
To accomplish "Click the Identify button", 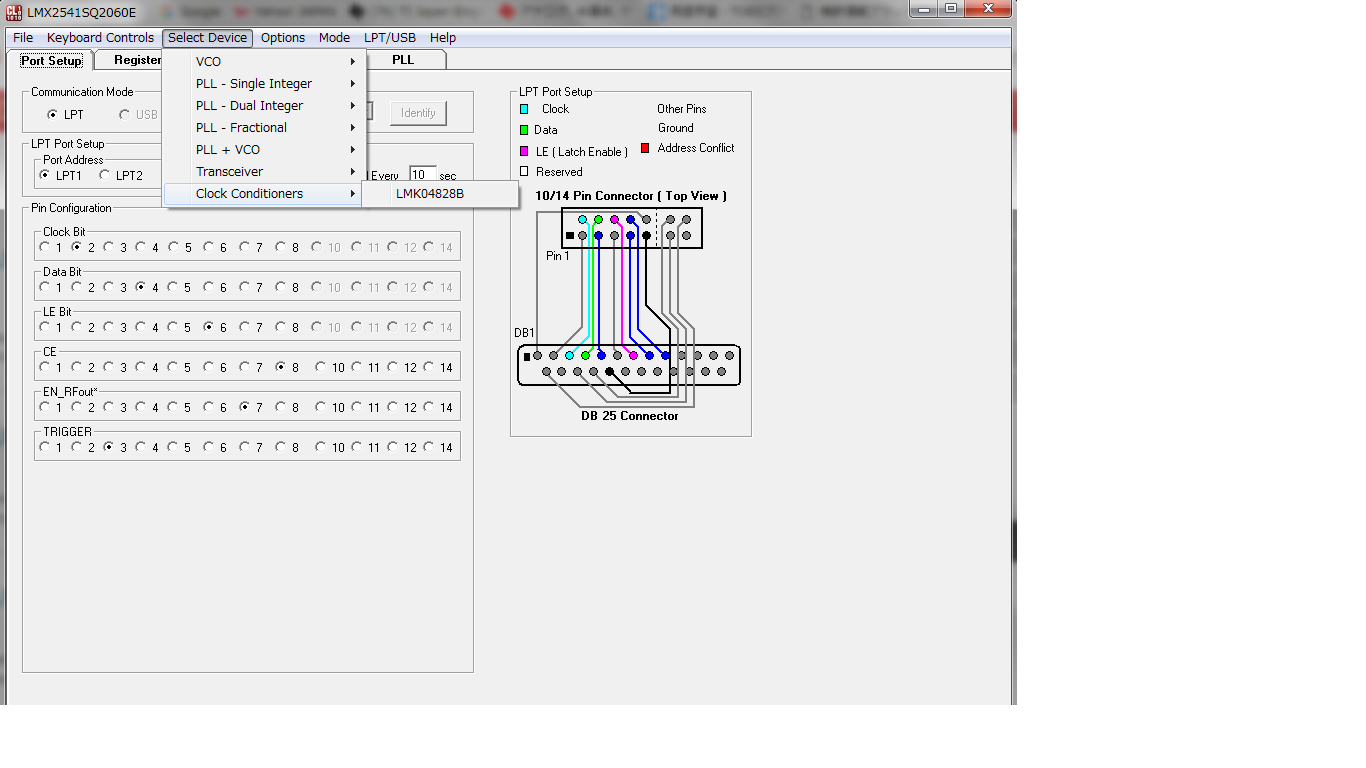I will click(x=418, y=113).
